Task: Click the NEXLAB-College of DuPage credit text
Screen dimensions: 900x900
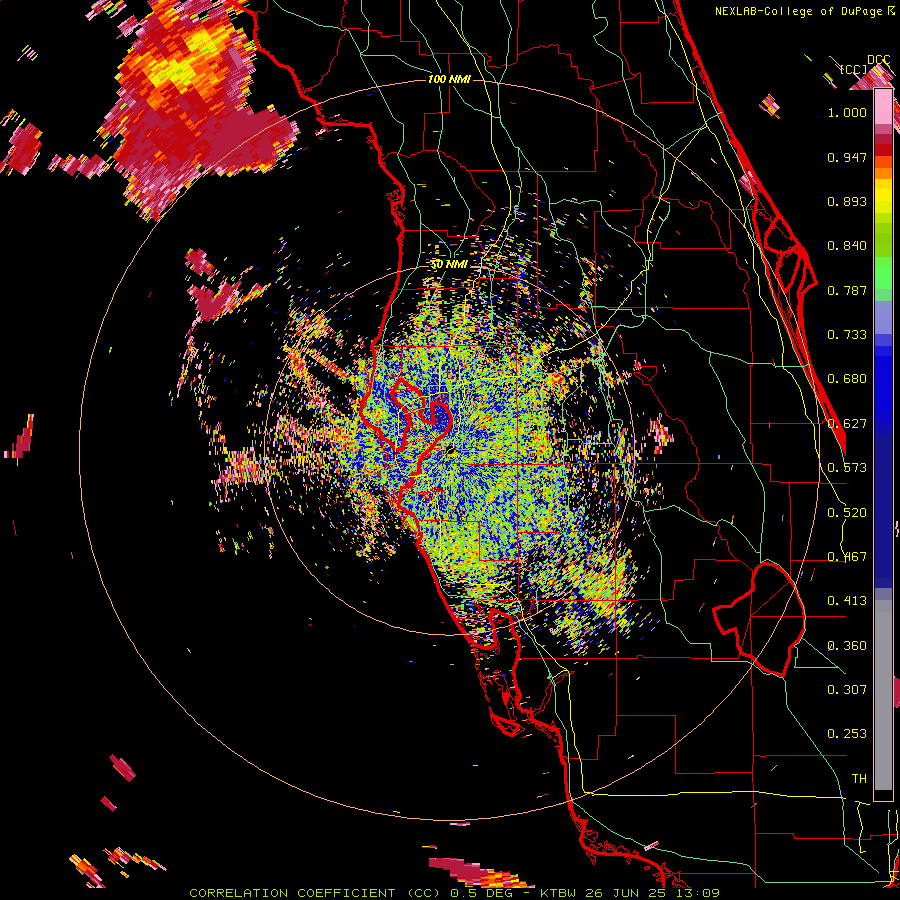Action: 799,11
